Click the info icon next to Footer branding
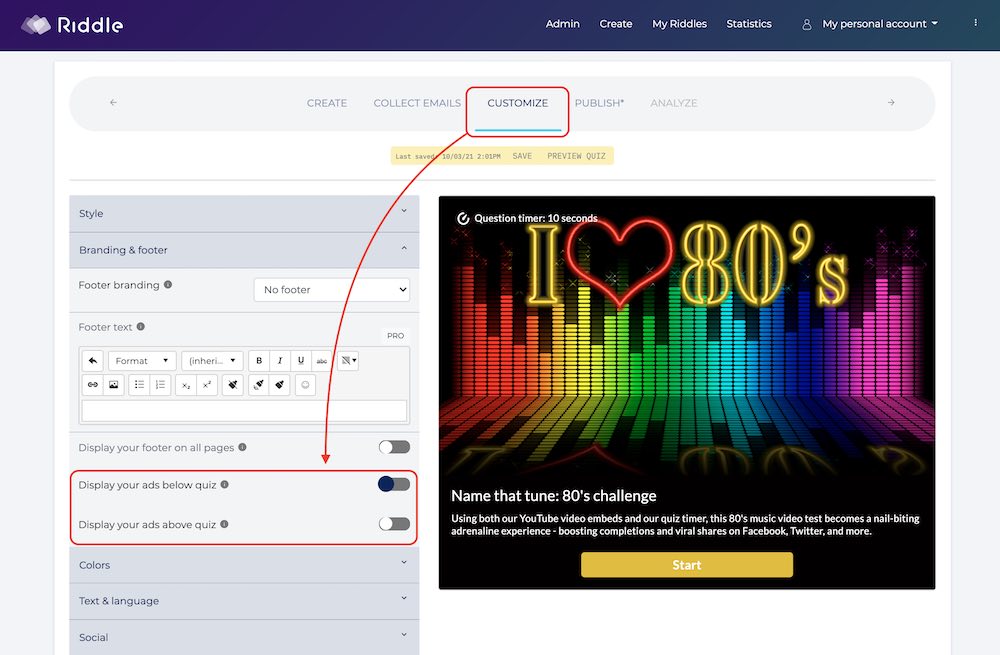1000x655 pixels. 168,284
